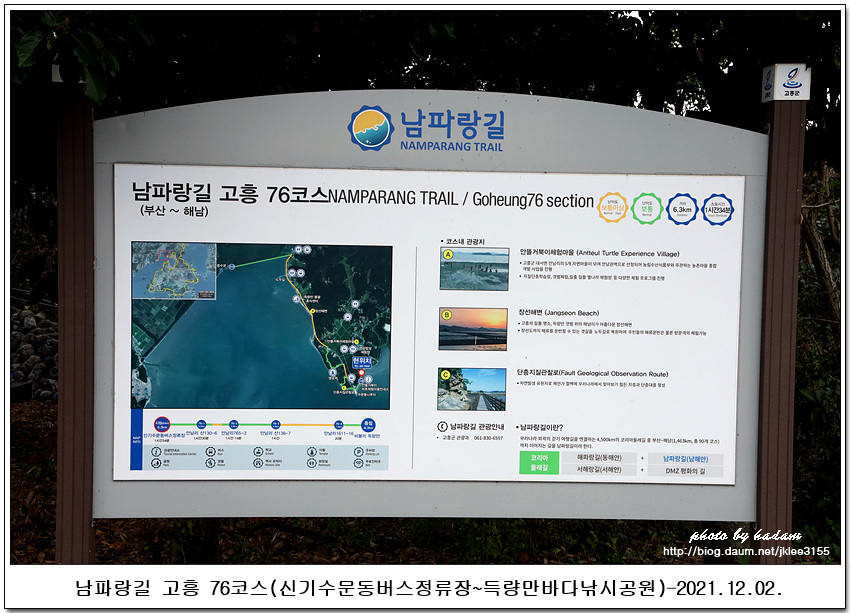Click the '안뜰거북이체험마을 (Antteul Turtle Experience Village)' title
Screen dimensions: 850x613
[599, 253]
